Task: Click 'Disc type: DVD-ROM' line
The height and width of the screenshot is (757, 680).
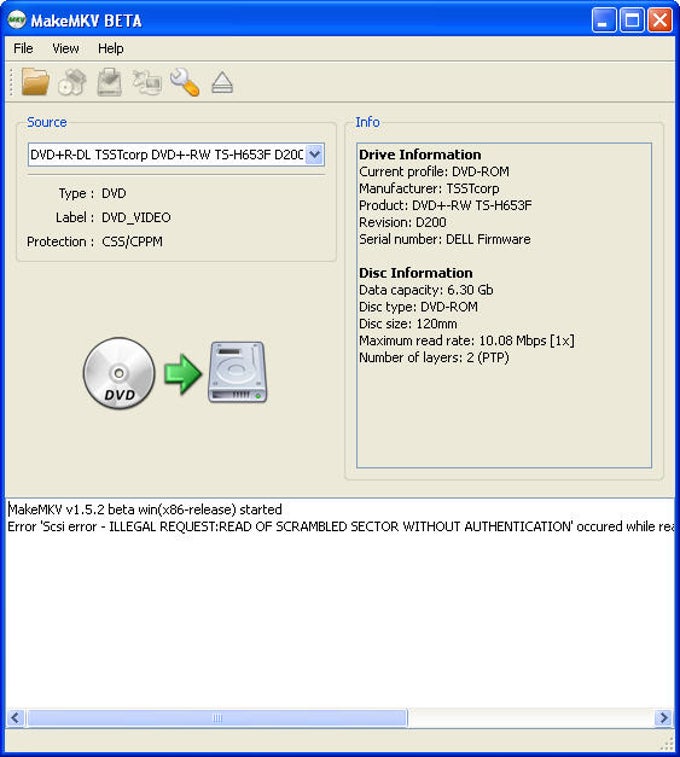Action: pyautogui.click(x=418, y=307)
